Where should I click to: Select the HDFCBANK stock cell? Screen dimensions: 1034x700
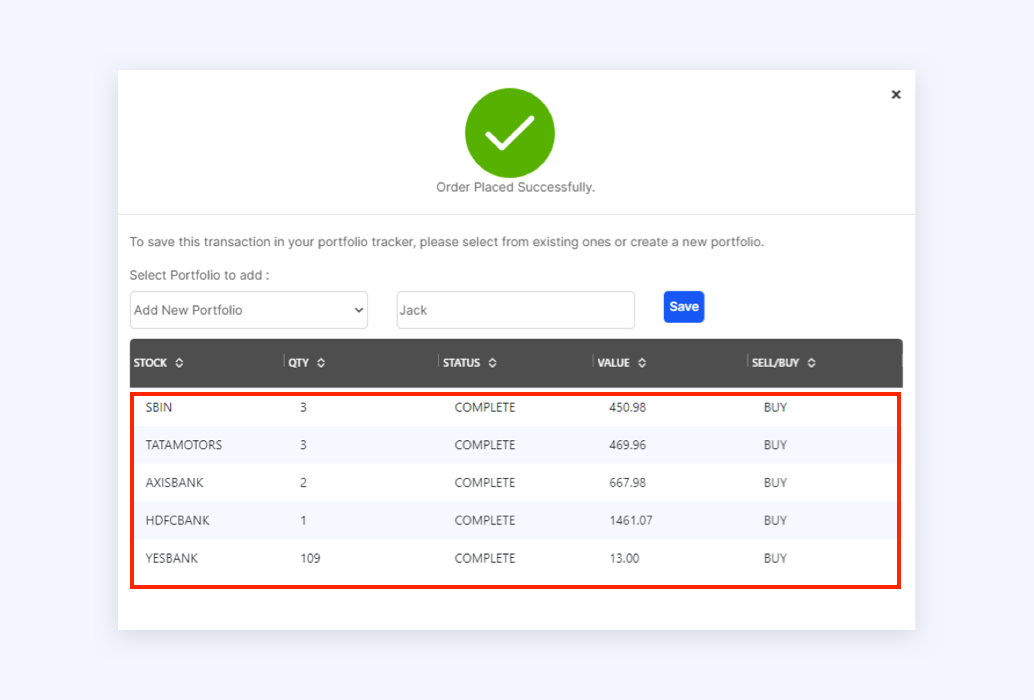177,520
